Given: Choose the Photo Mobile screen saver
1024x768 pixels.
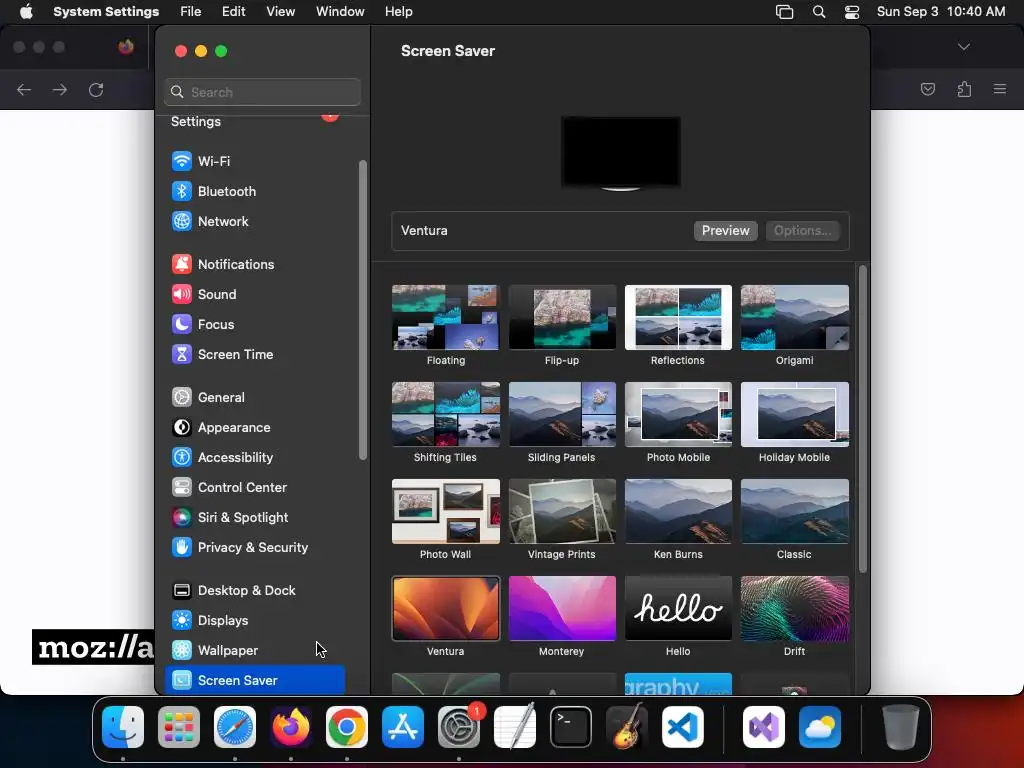Looking at the screenshot, I should (x=679, y=415).
